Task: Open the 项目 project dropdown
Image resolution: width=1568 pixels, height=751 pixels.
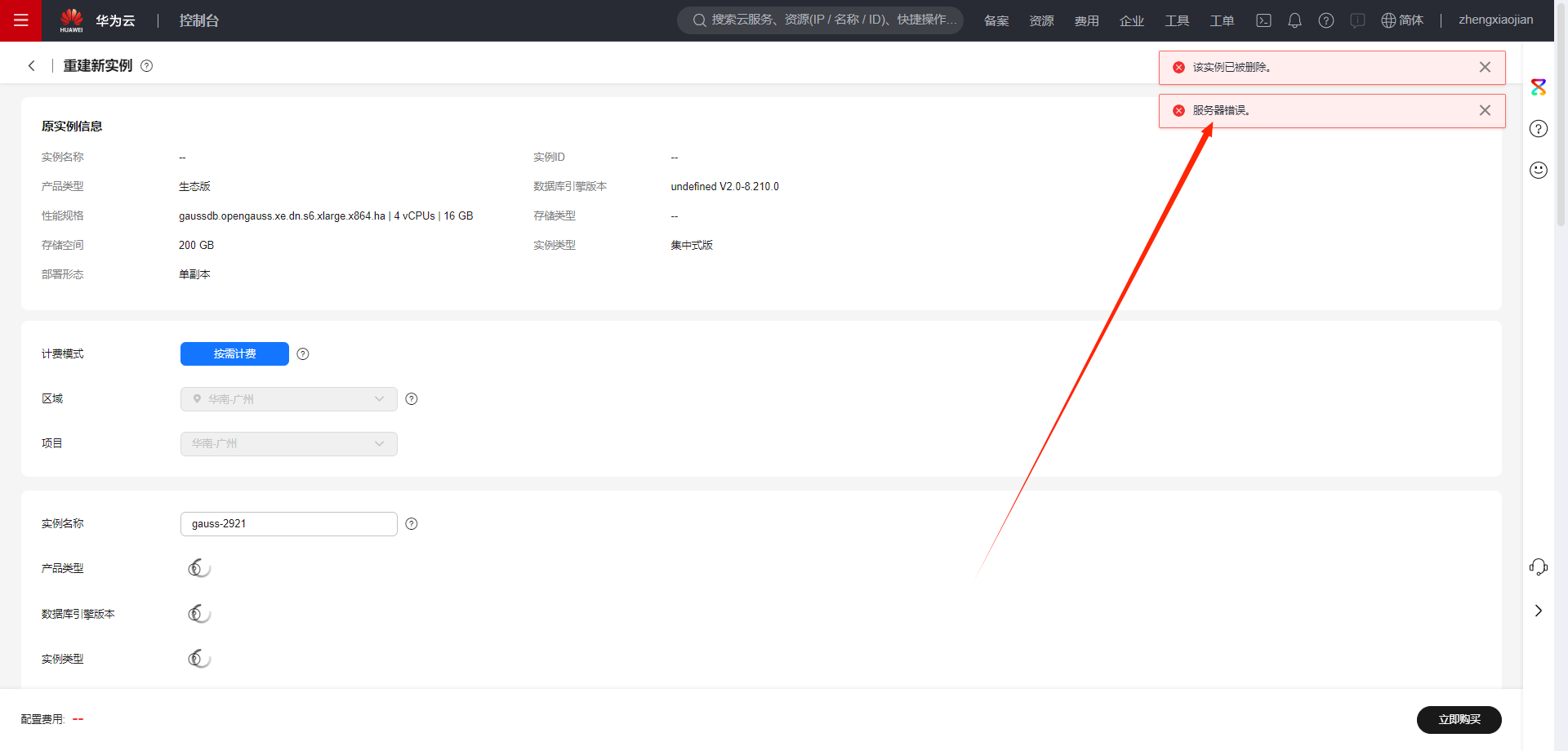Action: pos(288,444)
